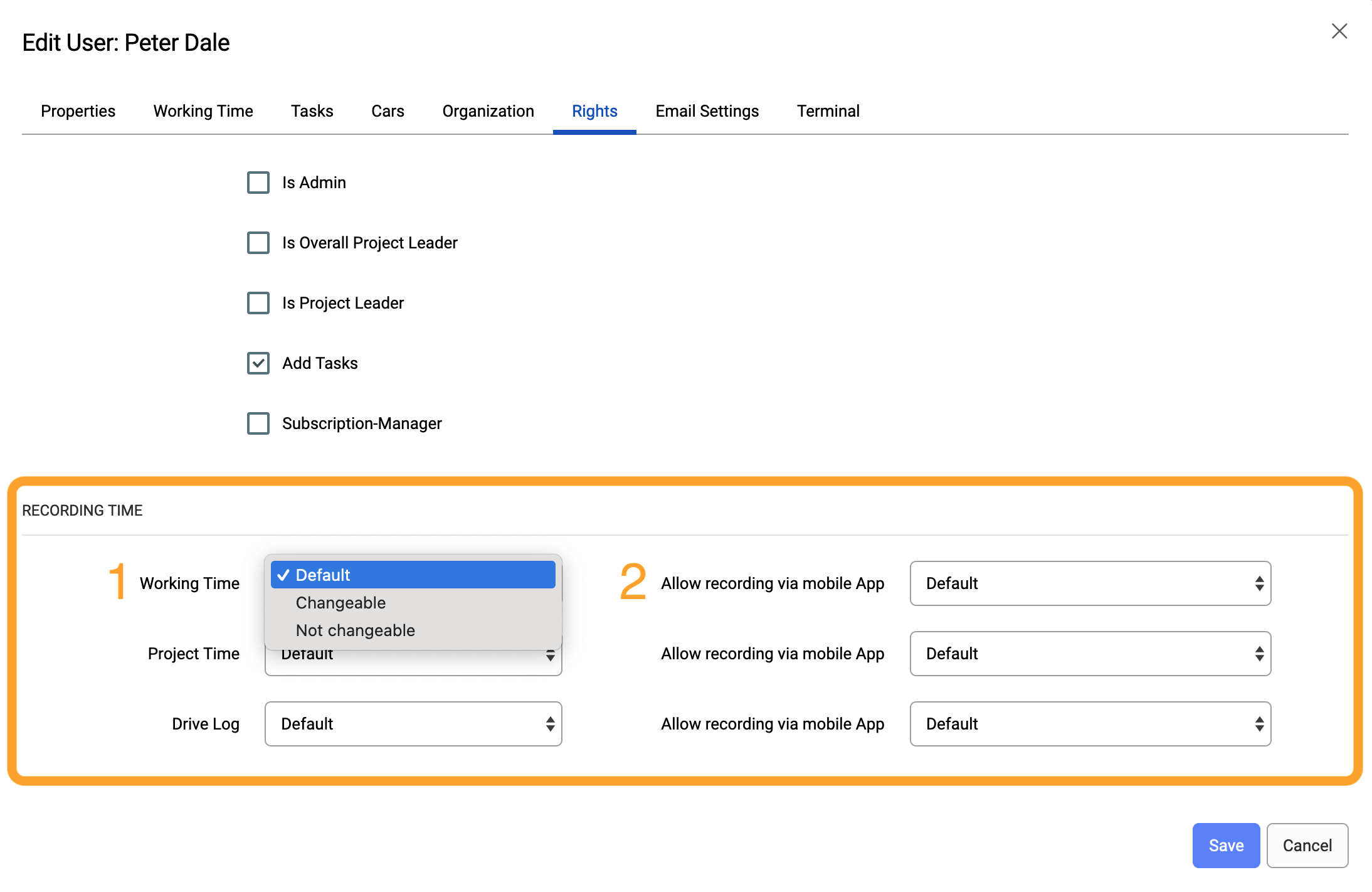Viewport: 1372px width, 892px height.
Task: Click the Rights tab
Action: pyautogui.click(x=594, y=111)
